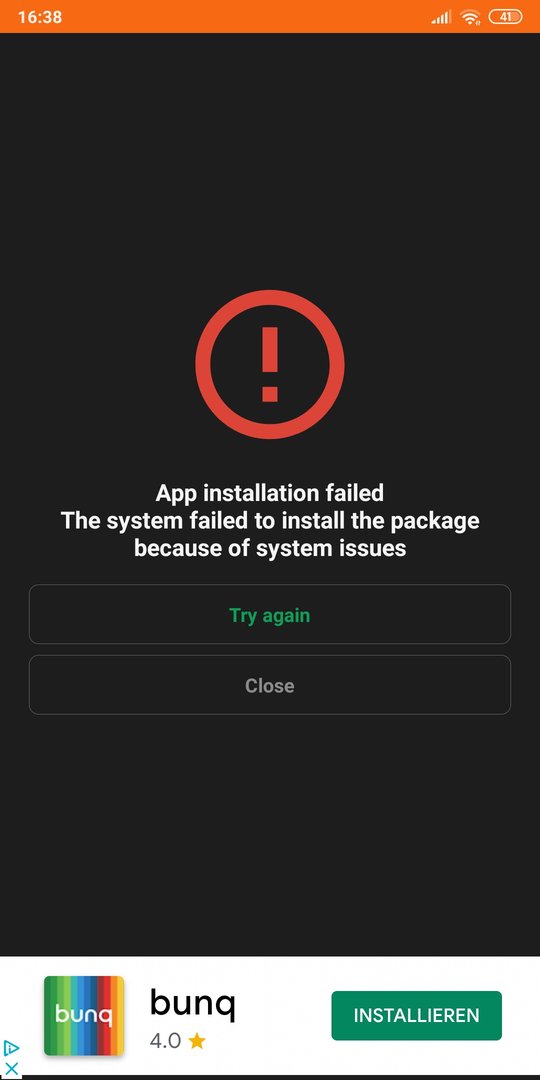Viewport: 540px width, 1080px height.
Task: Tap the orange status bar center
Action: click(x=270, y=17)
